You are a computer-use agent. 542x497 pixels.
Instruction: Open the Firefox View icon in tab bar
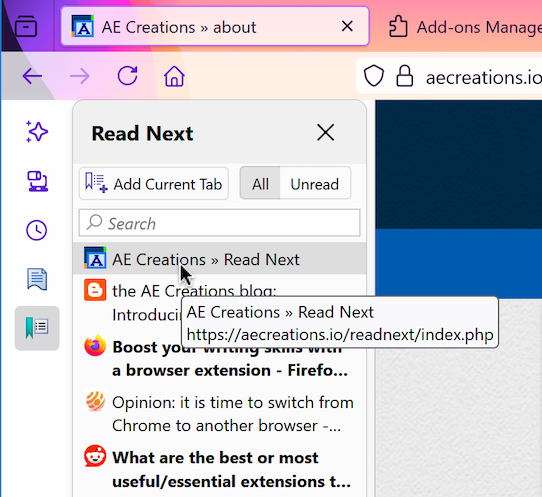coord(26,26)
